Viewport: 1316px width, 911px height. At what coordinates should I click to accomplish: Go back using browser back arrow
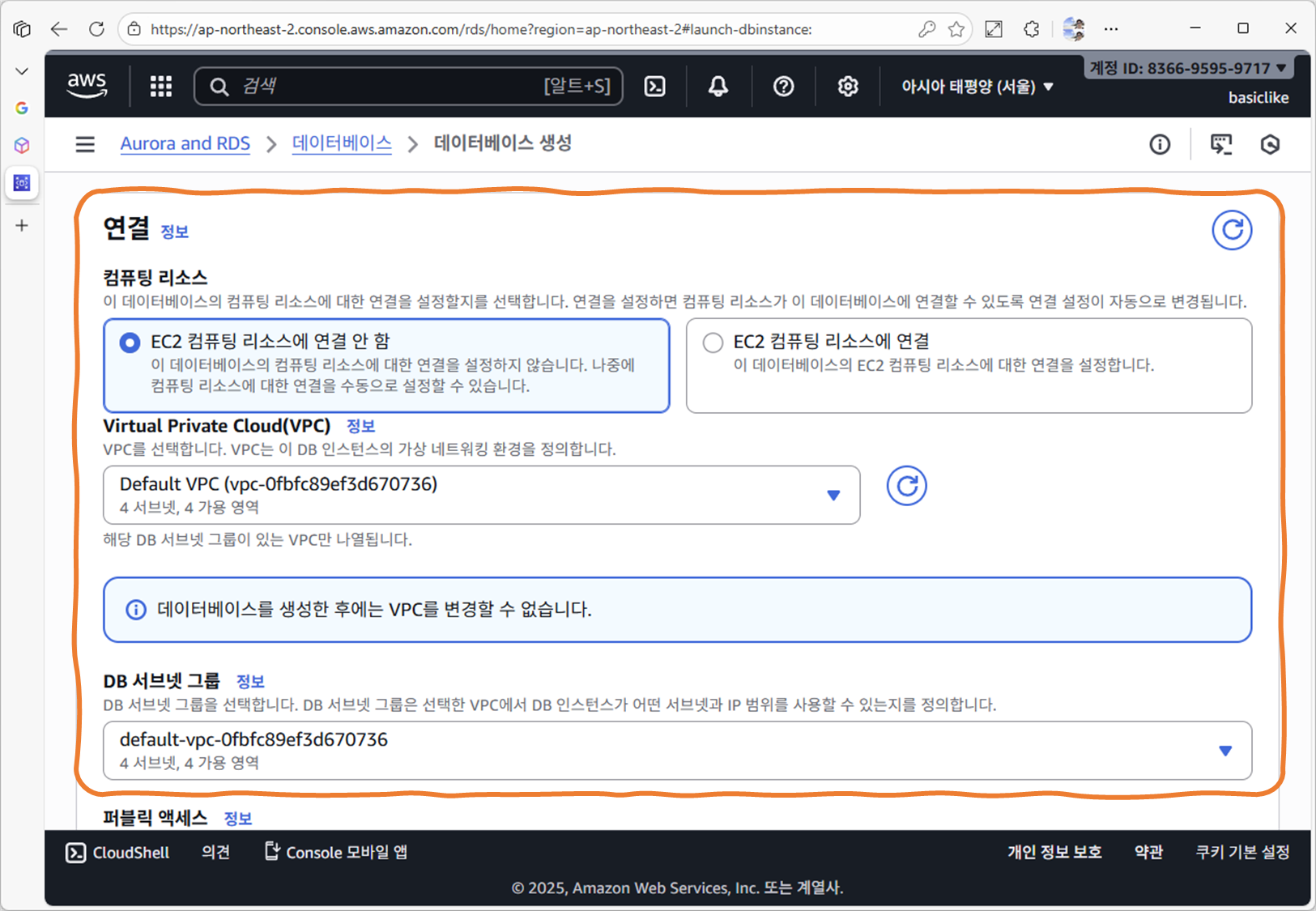(x=58, y=29)
